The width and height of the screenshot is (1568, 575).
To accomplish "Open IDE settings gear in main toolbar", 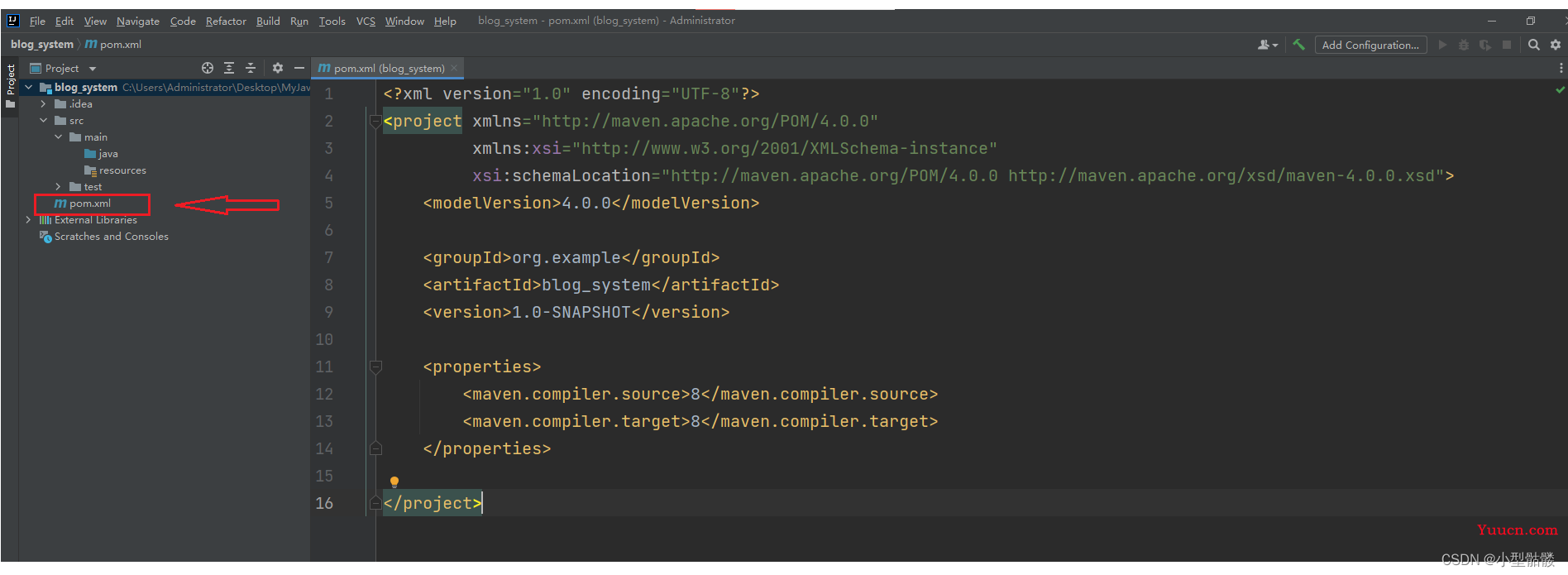I will click(1556, 45).
